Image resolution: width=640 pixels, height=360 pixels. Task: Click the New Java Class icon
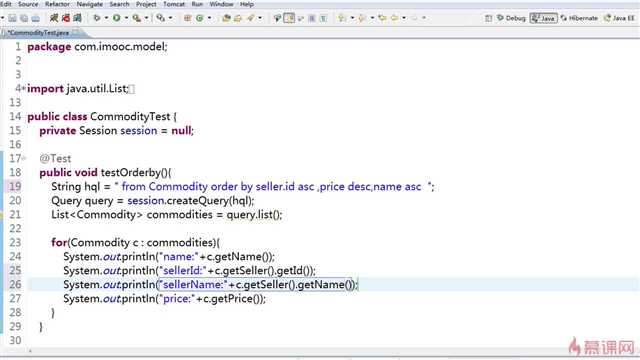(x=200, y=18)
